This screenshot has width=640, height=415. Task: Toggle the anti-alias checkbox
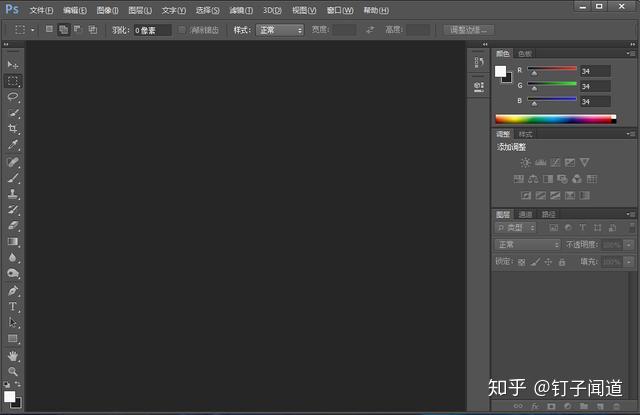[x=182, y=30]
